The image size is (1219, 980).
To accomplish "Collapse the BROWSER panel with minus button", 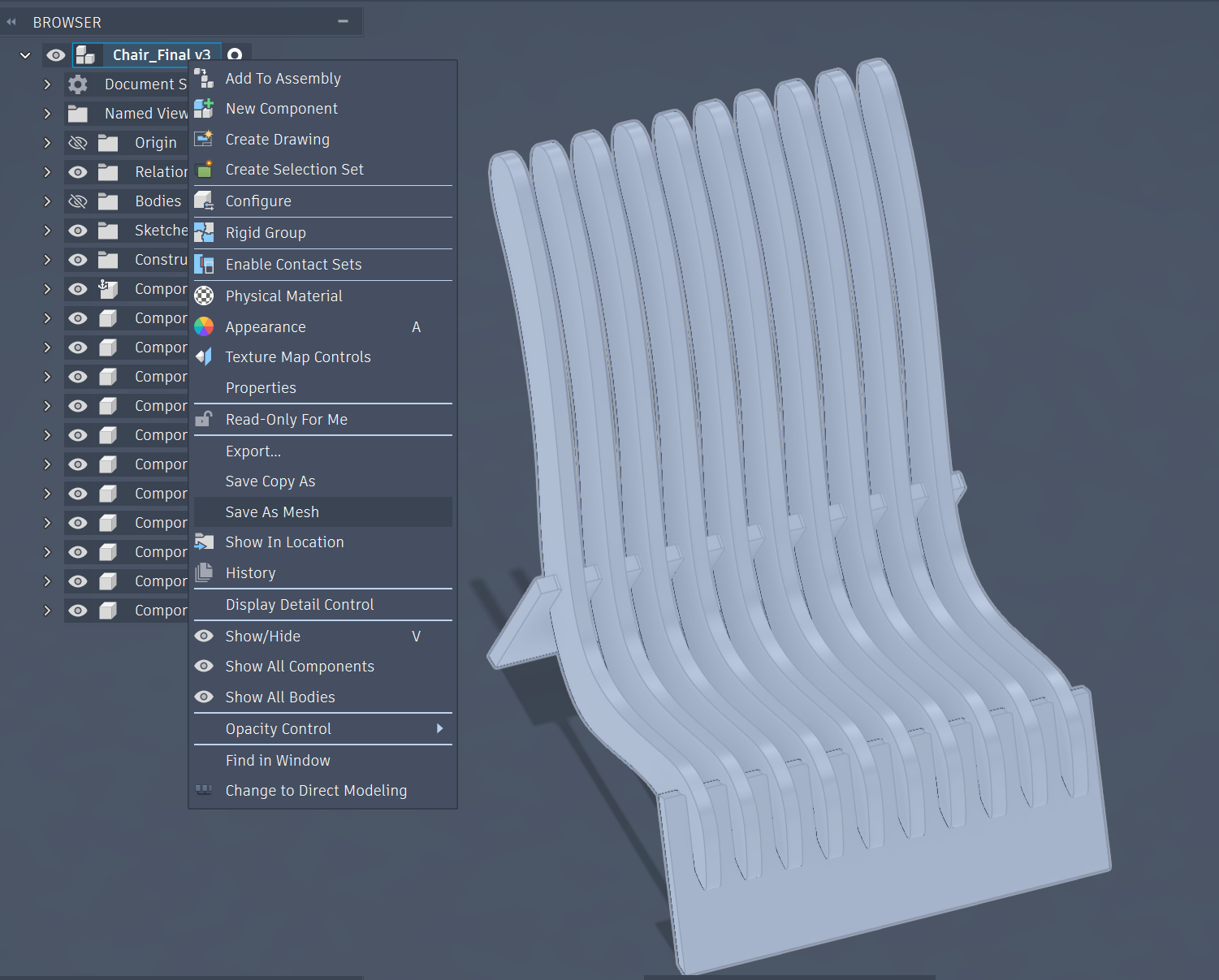I will pyautogui.click(x=343, y=22).
